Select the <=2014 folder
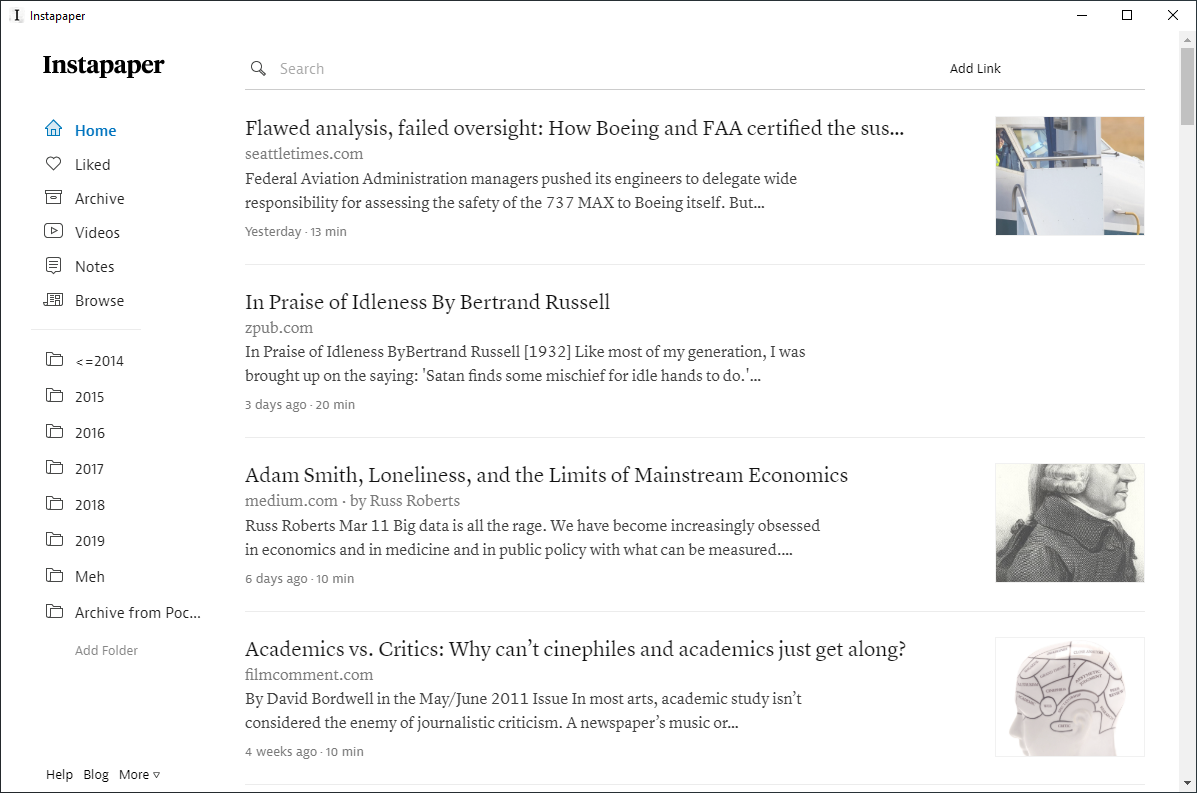The width and height of the screenshot is (1197, 793). tap(99, 361)
